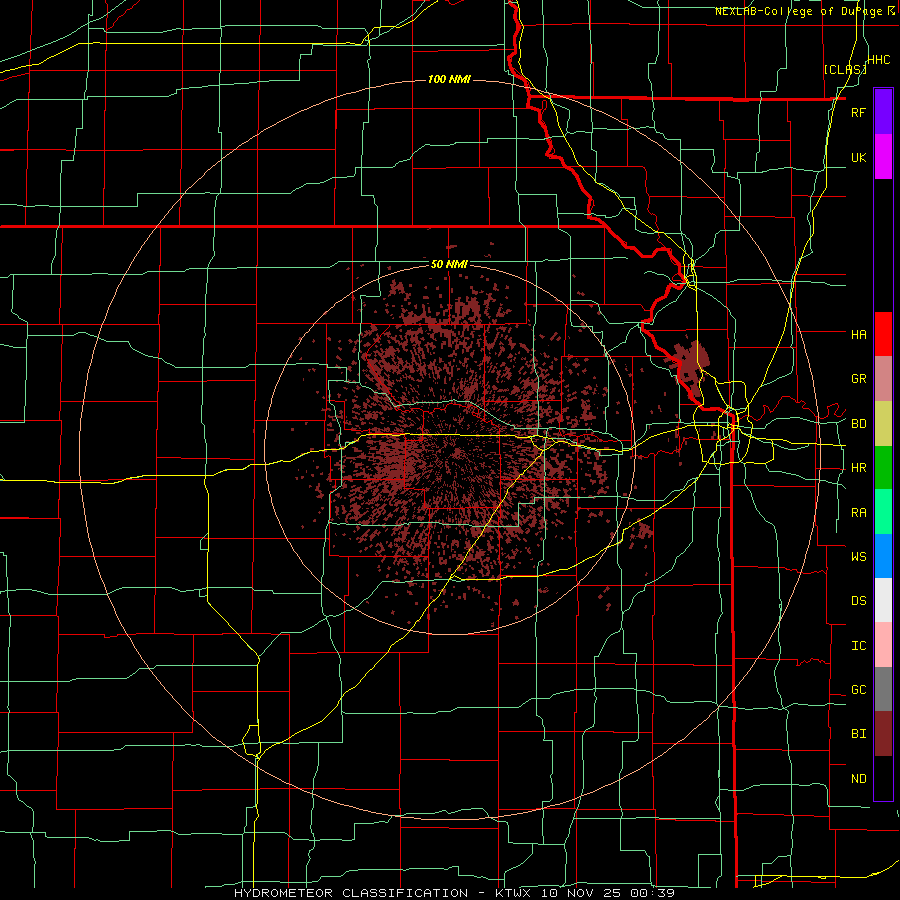Click the HYDROMETEOR CLASSIFICATION title text
900x900 pixels.
[351, 893]
